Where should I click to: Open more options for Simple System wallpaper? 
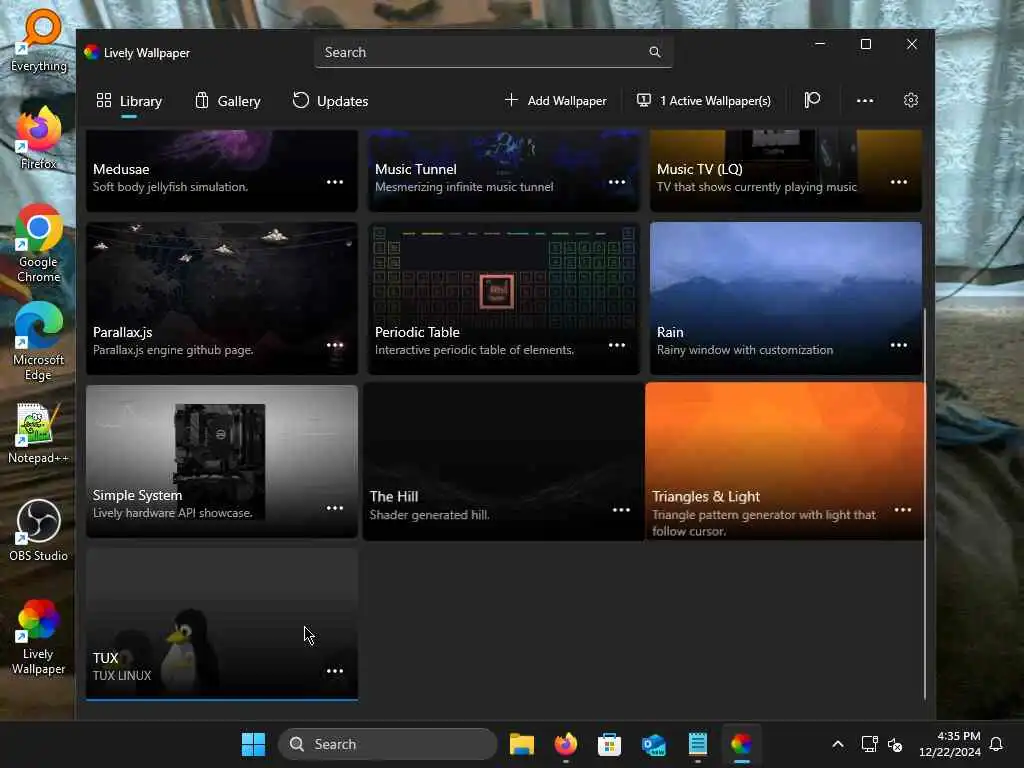[335, 508]
